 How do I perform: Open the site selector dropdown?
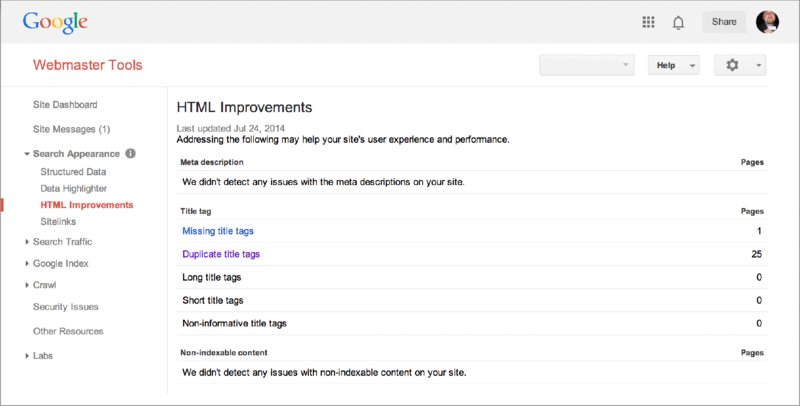[x=587, y=65]
